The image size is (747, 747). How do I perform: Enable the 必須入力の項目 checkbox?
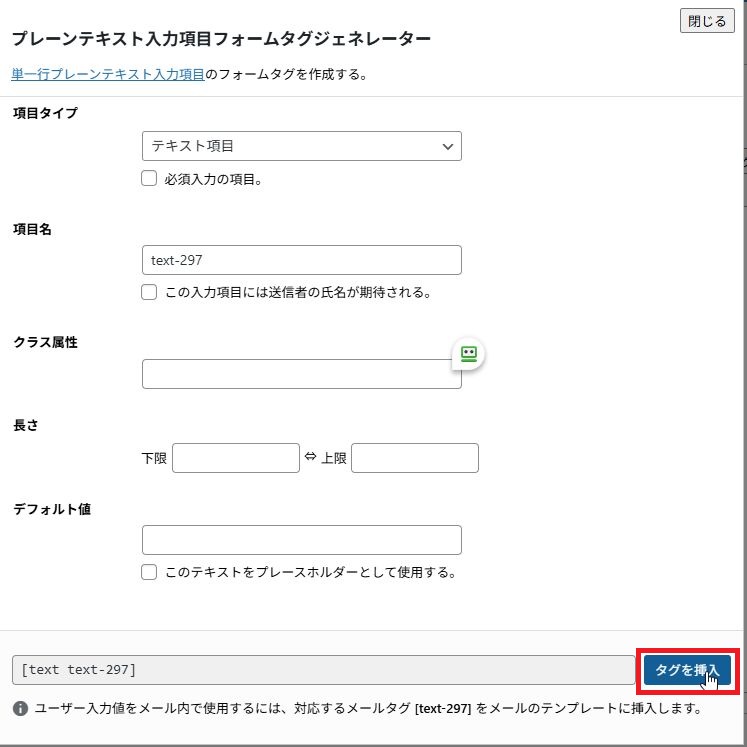[149, 179]
